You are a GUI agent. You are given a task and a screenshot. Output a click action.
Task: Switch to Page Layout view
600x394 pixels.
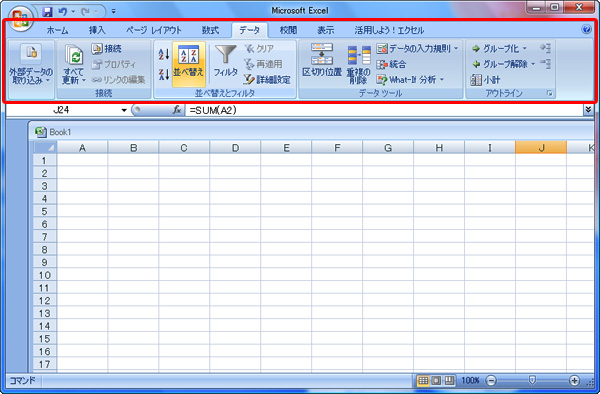pos(436,380)
